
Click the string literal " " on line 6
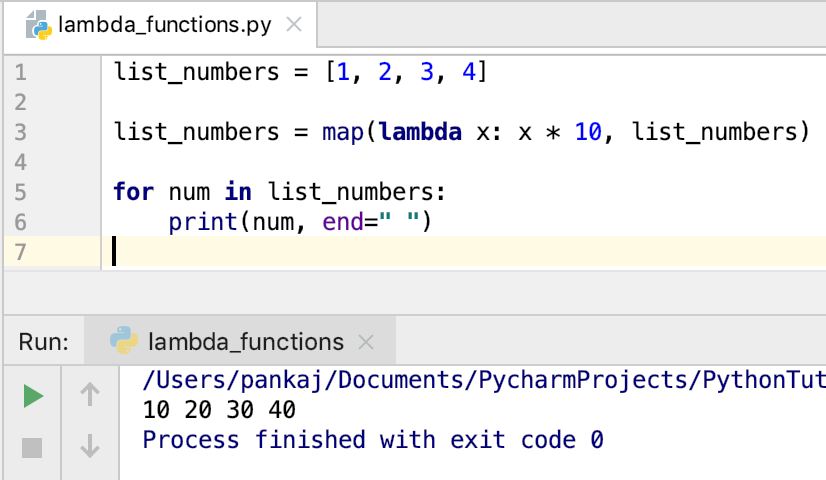tap(399, 221)
